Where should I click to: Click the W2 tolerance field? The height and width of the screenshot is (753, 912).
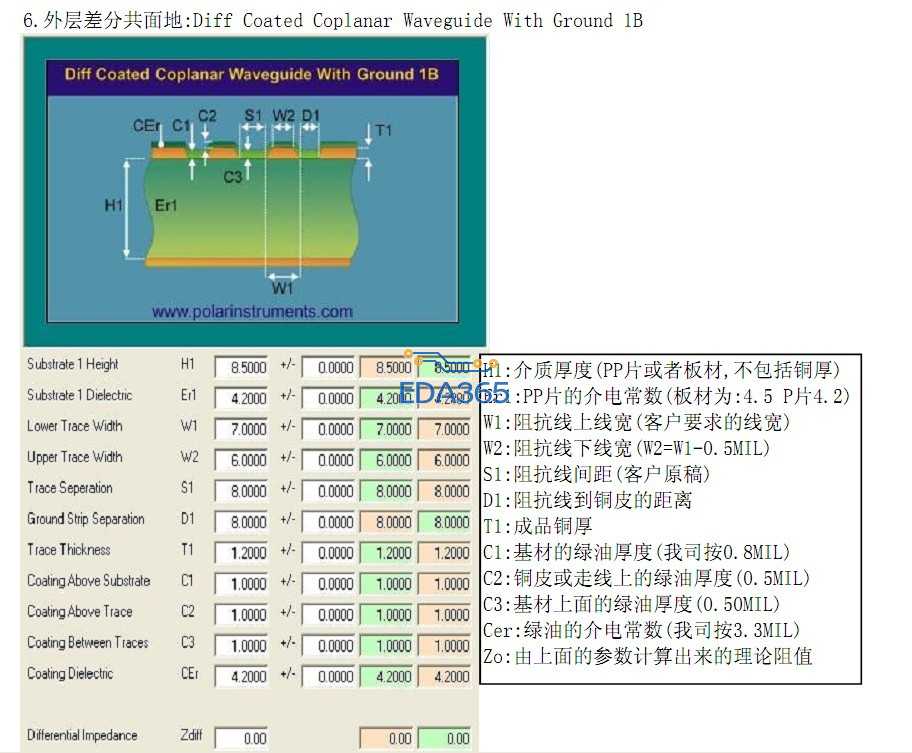coord(328,460)
